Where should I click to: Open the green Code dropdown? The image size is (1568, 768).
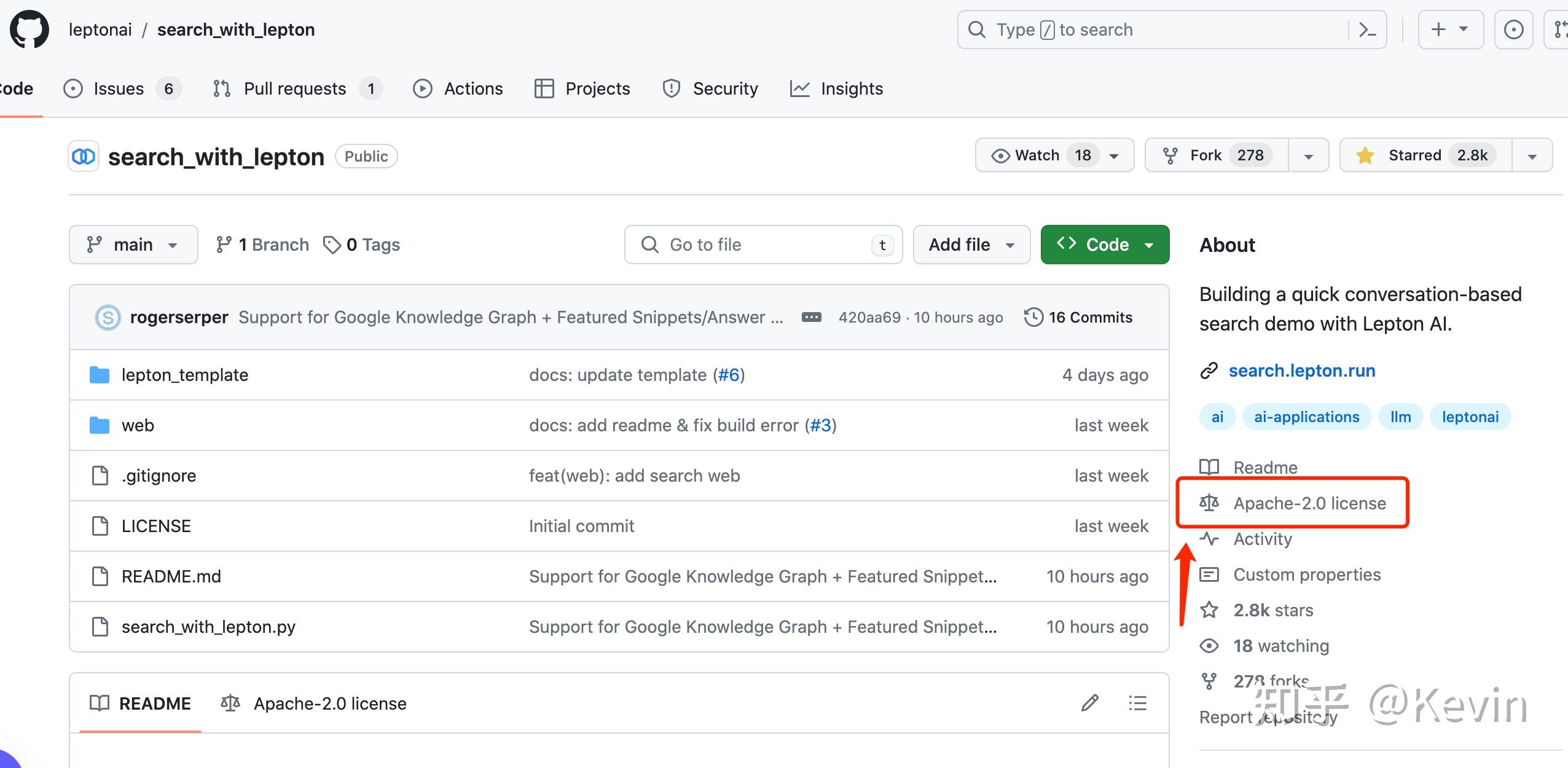coord(1105,245)
